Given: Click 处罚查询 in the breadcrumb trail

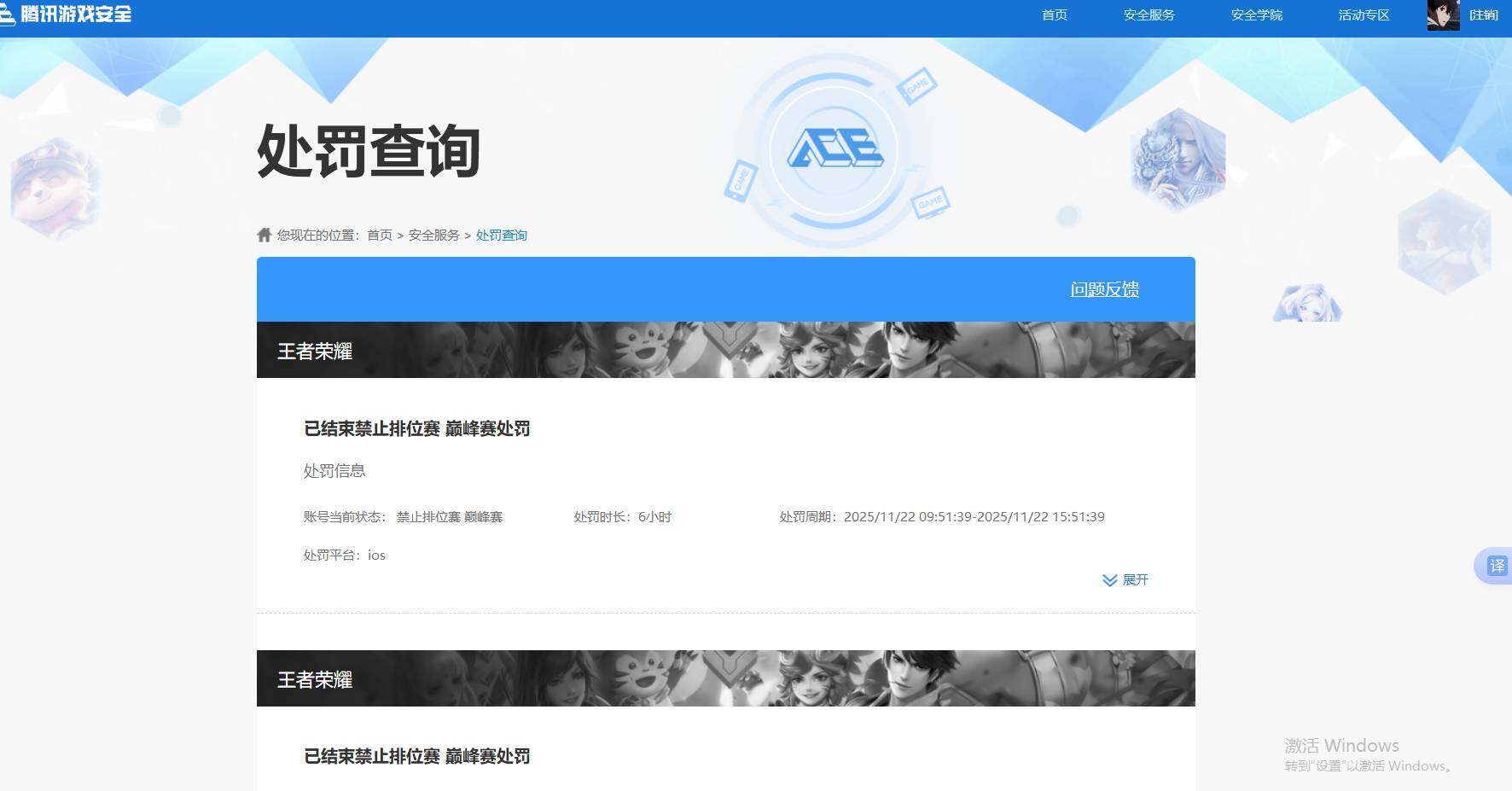Looking at the screenshot, I should [502, 235].
